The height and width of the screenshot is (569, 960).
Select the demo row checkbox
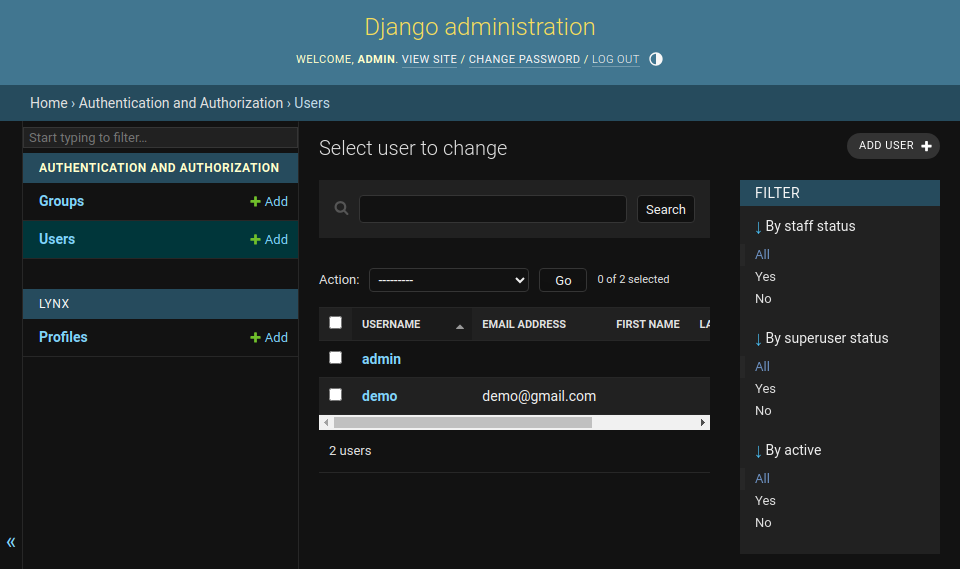tap(336, 394)
